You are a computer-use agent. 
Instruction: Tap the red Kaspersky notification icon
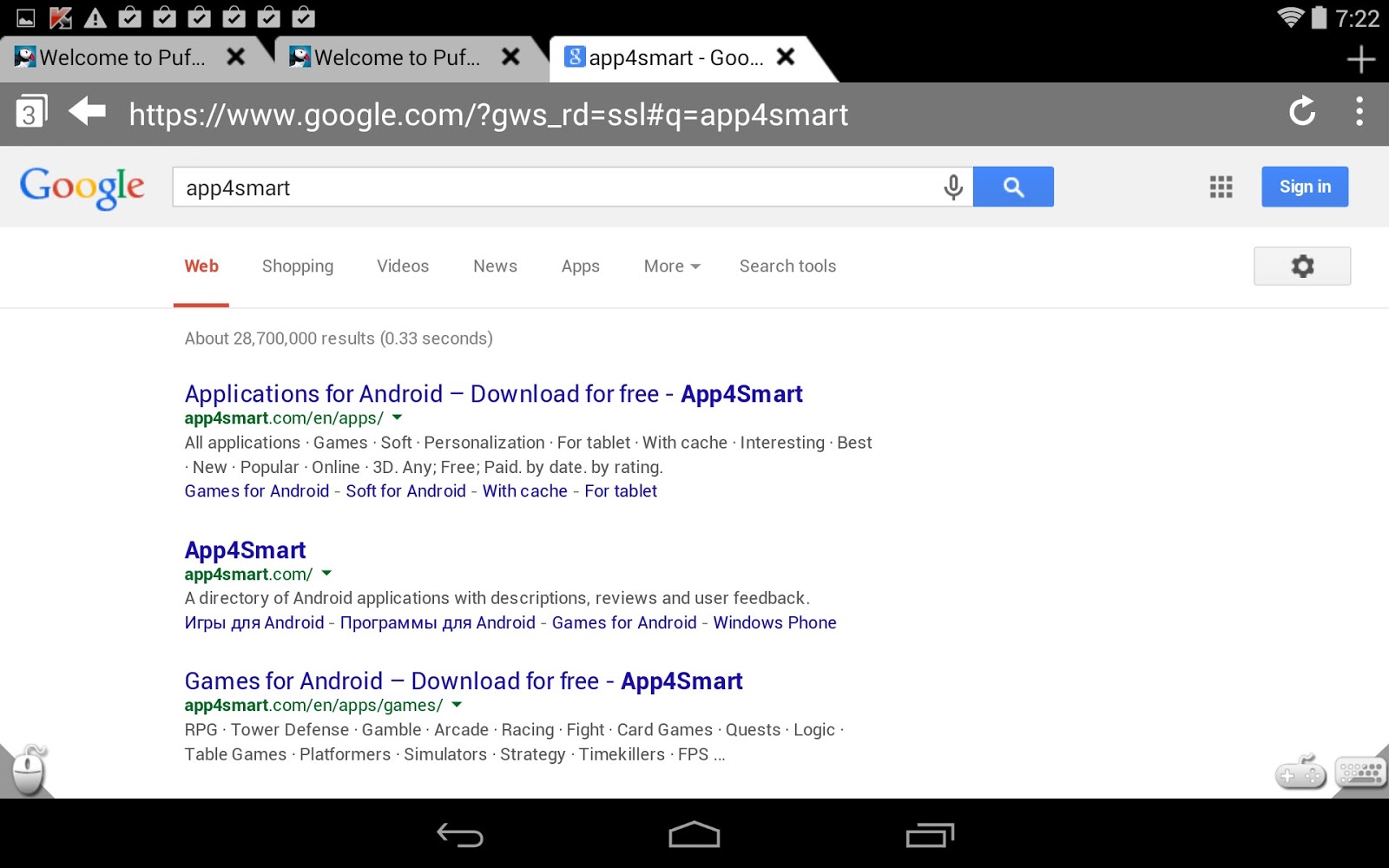(x=61, y=17)
